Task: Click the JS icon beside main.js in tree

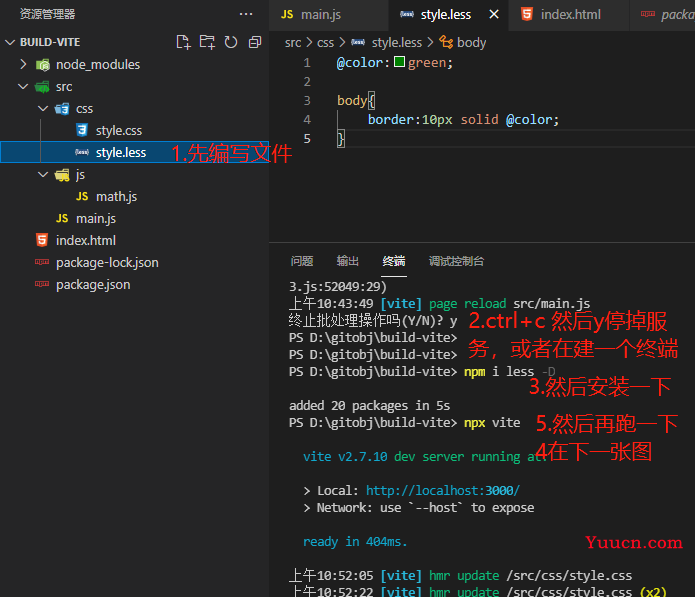Action: (x=62, y=219)
